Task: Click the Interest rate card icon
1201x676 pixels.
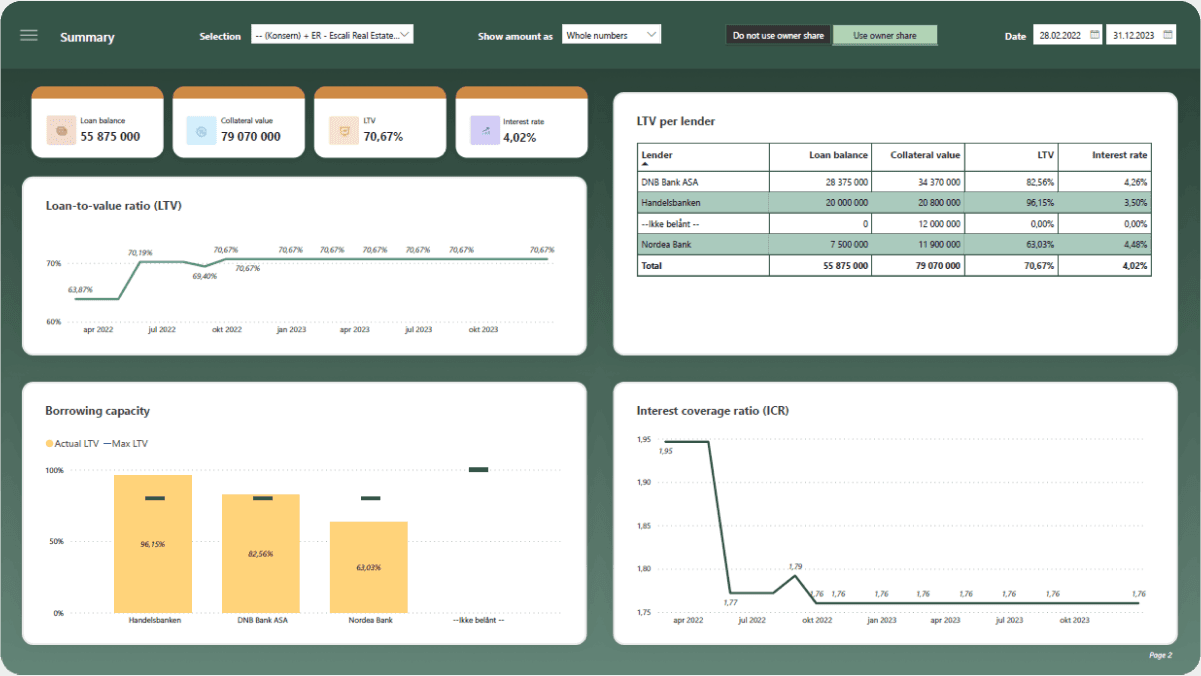Action: (x=485, y=130)
